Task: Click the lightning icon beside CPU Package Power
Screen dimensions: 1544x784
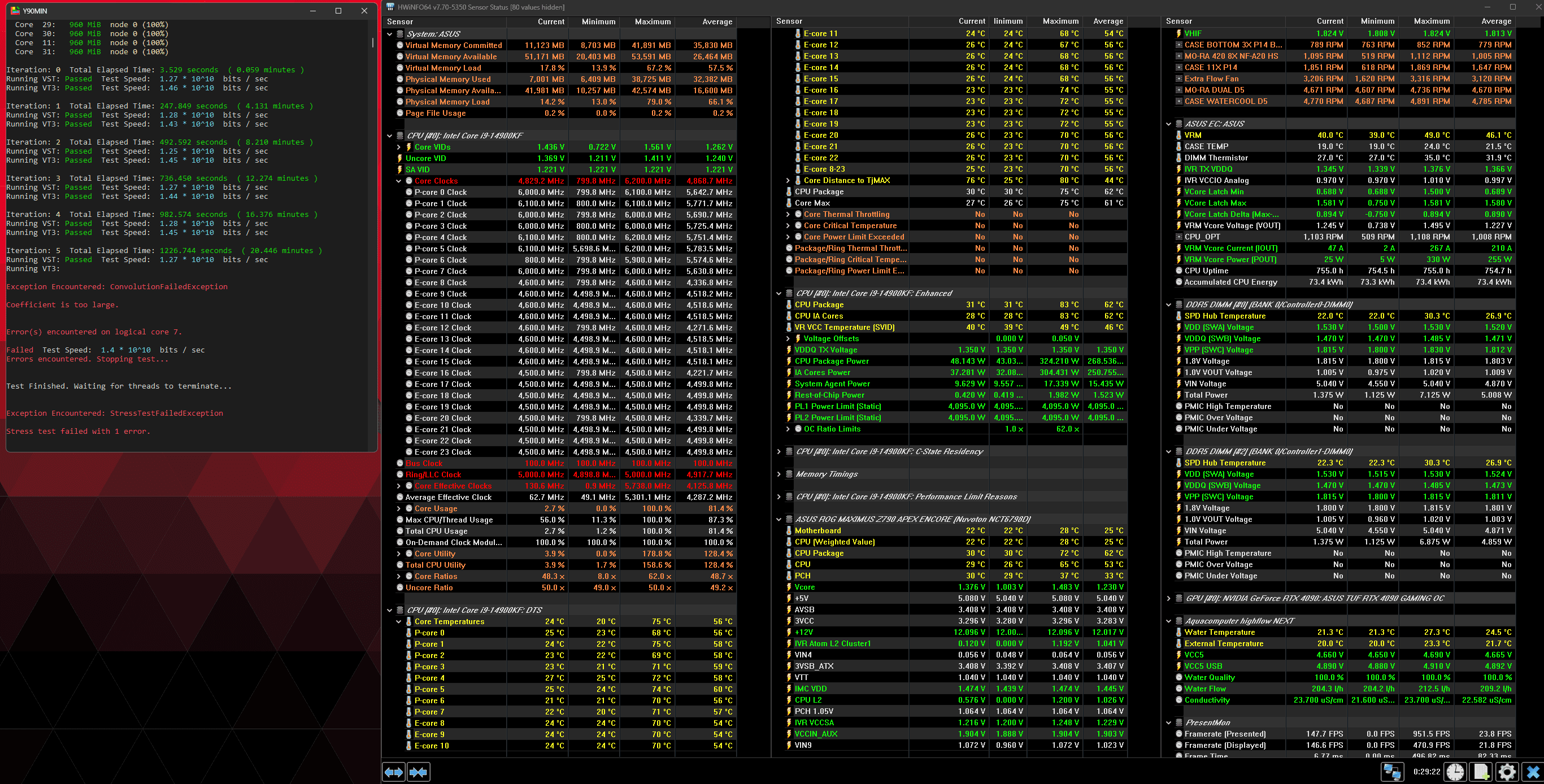Action: pos(789,361)
